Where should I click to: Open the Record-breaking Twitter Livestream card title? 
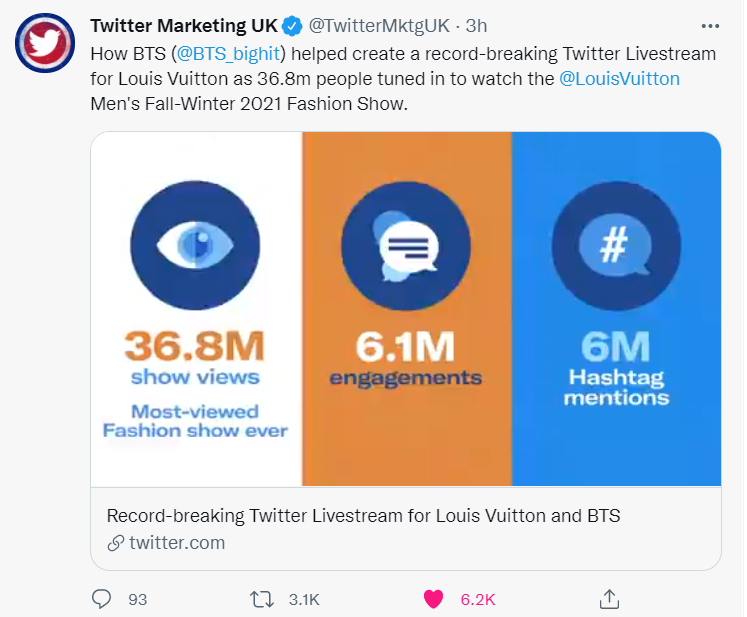click(363, 516)
